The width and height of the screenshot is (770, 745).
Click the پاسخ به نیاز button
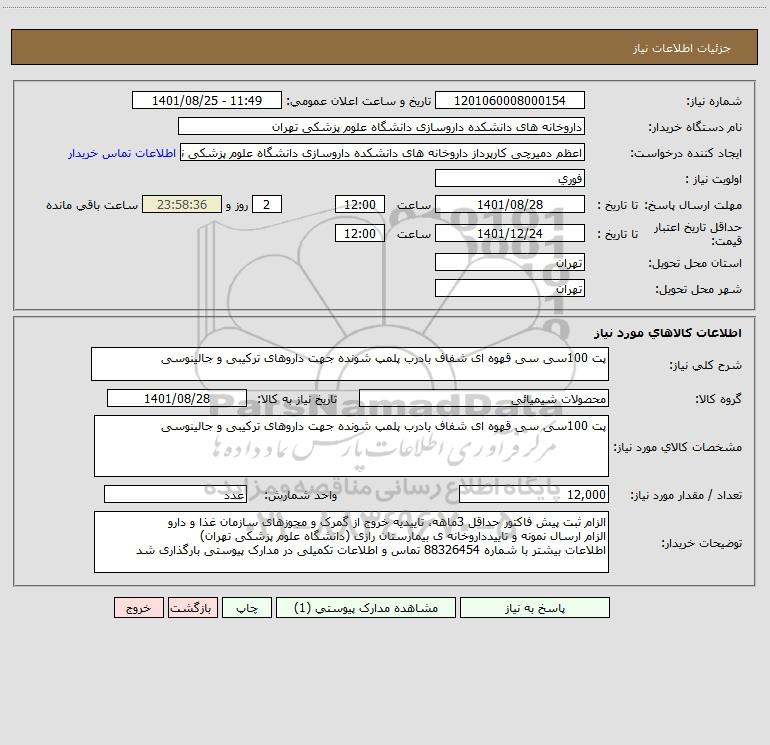click(535, 608)
